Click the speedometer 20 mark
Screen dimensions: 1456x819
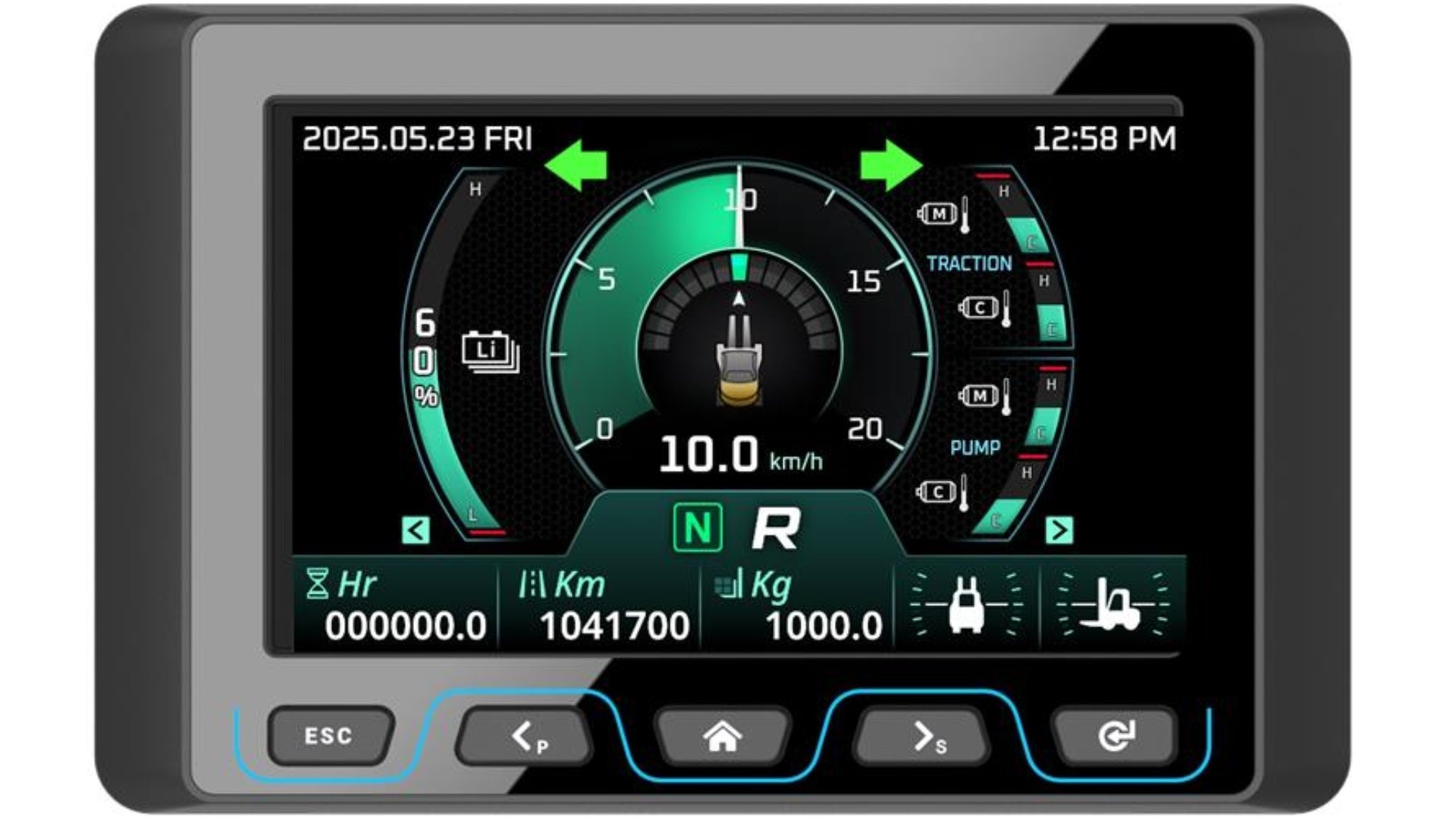[x=865, y=429]
